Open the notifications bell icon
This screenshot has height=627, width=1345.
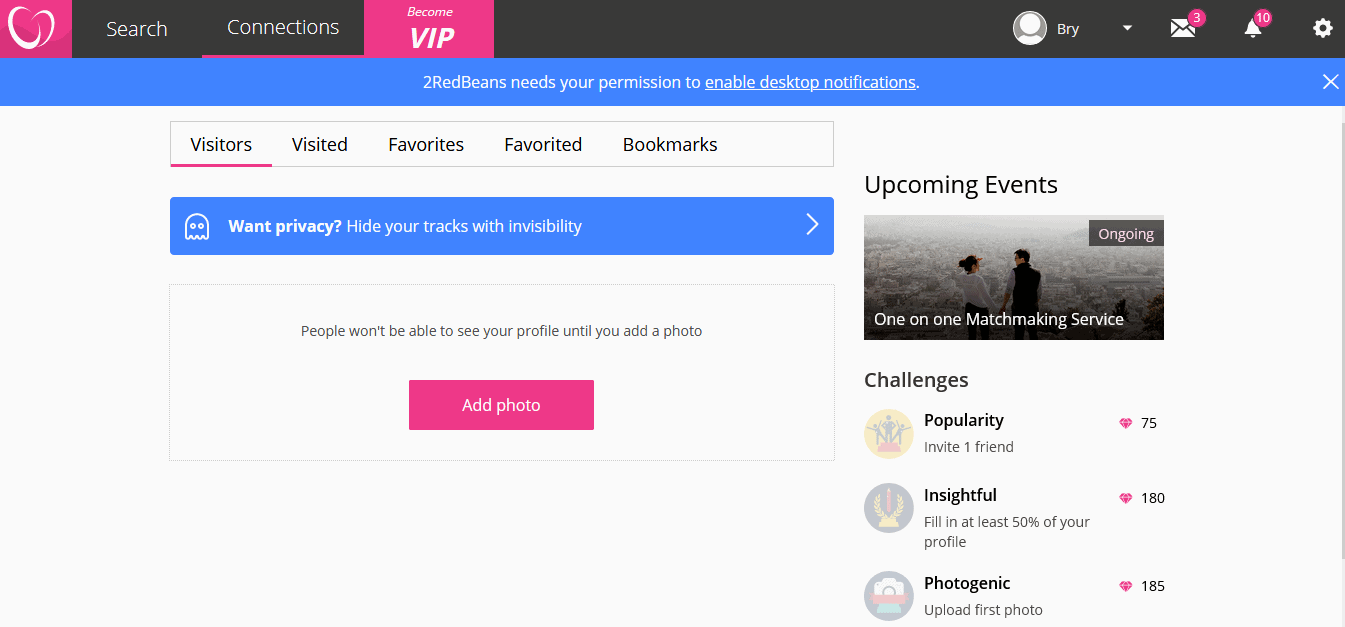click(x=1253, y=28)
